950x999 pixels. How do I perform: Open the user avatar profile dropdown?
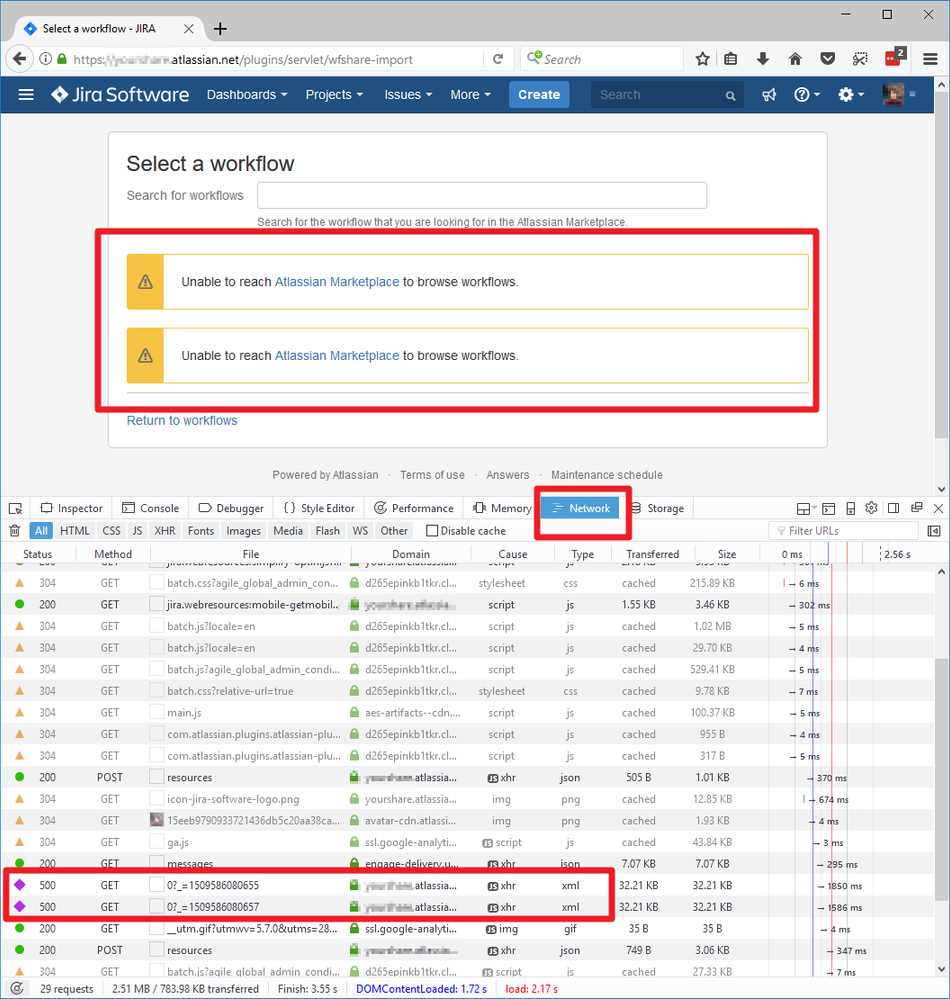[898, 95]
